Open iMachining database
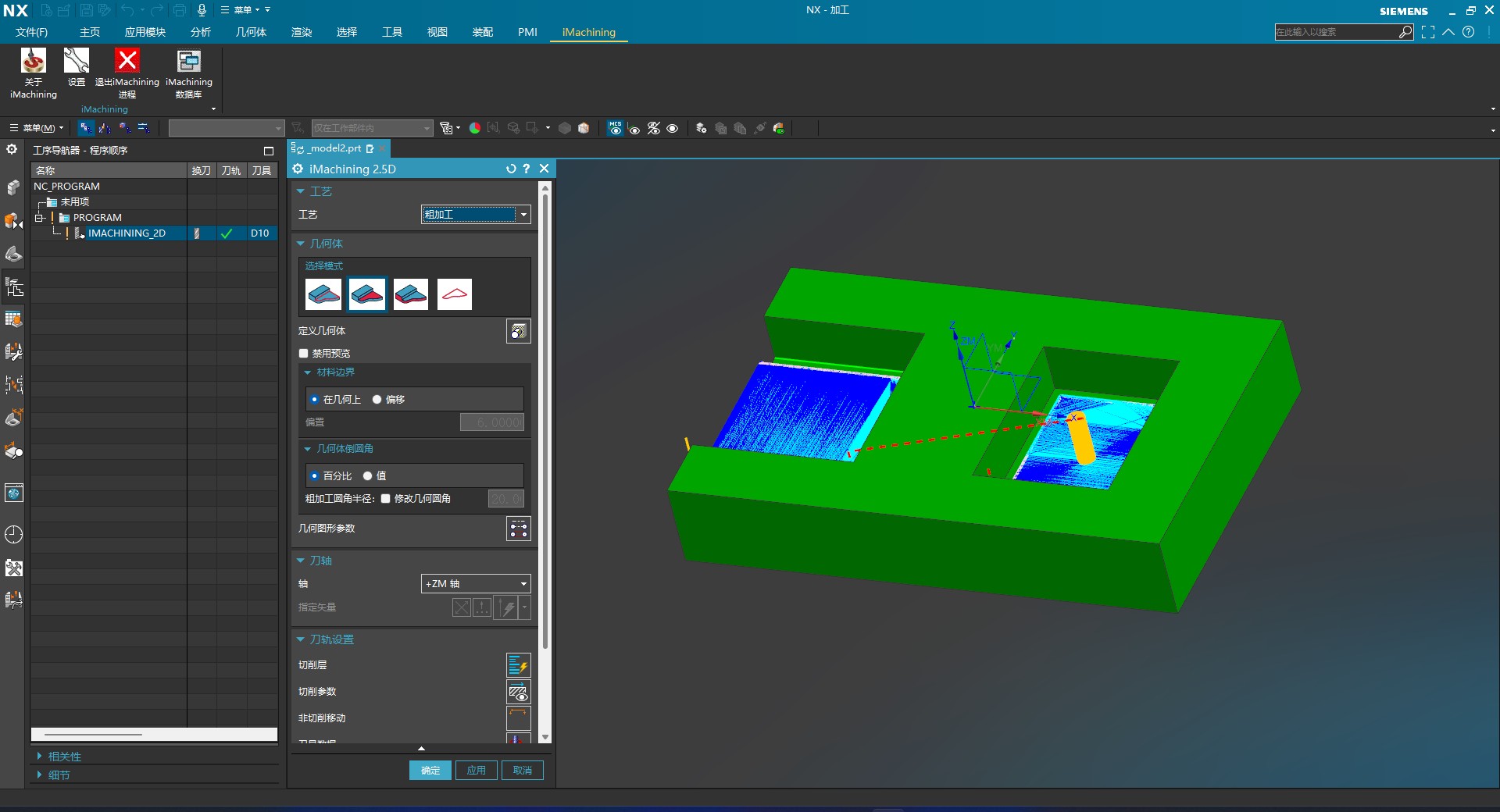Image resolution: width=1500 pixels, height=812 pixels. point(189,73)
